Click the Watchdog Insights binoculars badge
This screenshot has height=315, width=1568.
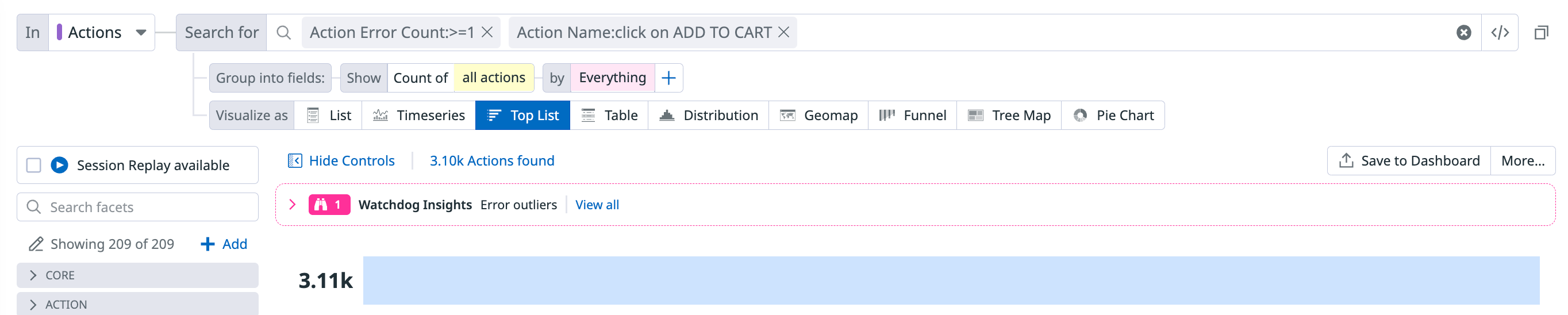(x=329, y=205)
